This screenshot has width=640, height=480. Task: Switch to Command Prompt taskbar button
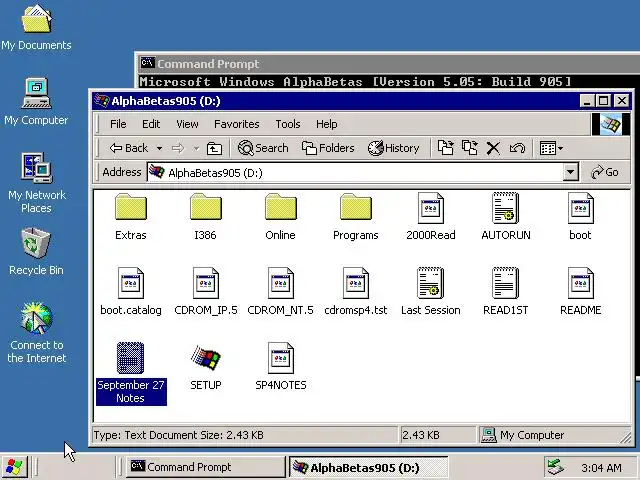[x=205, y=467]
